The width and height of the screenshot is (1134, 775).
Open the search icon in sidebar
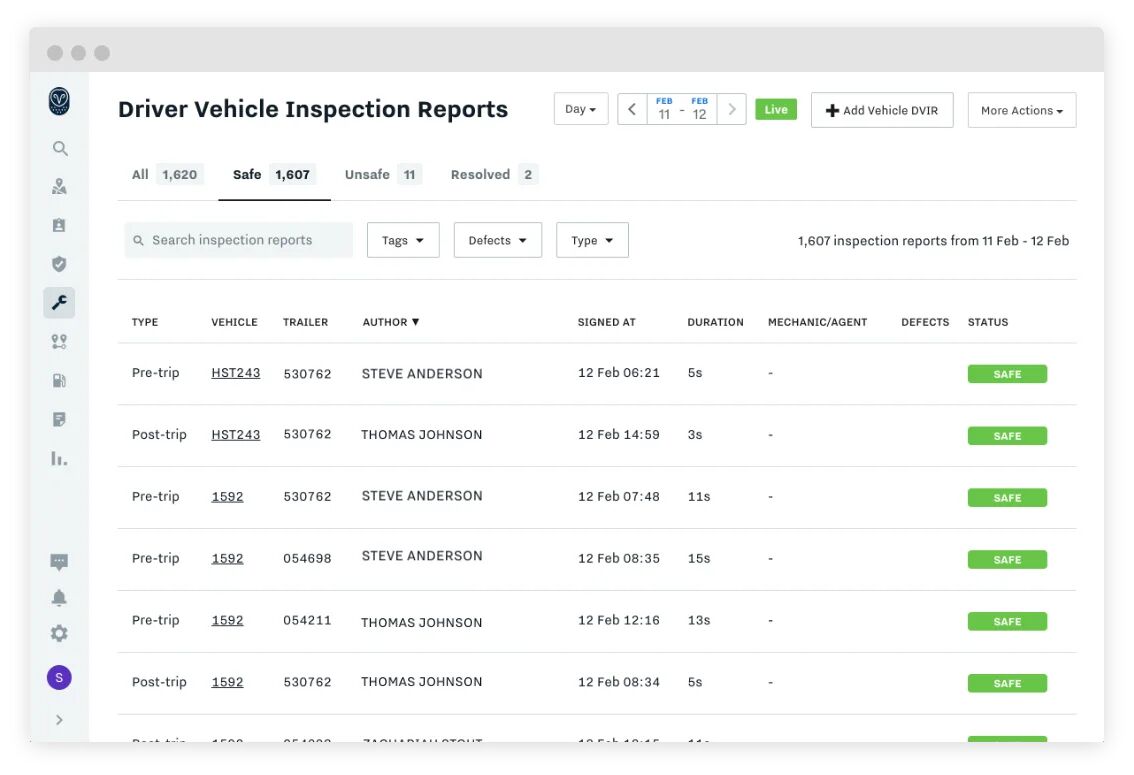pyautogui.click(x=60, y=148)
